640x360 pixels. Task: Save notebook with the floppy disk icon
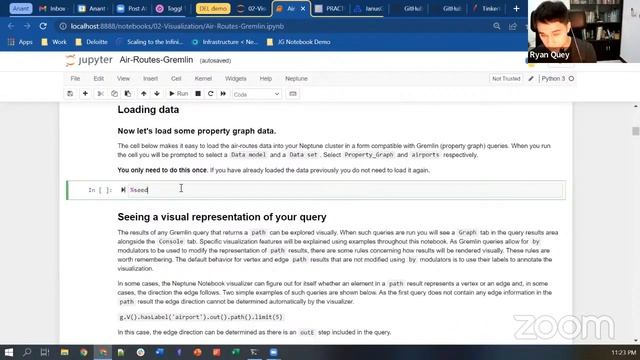tap(70, 94)
